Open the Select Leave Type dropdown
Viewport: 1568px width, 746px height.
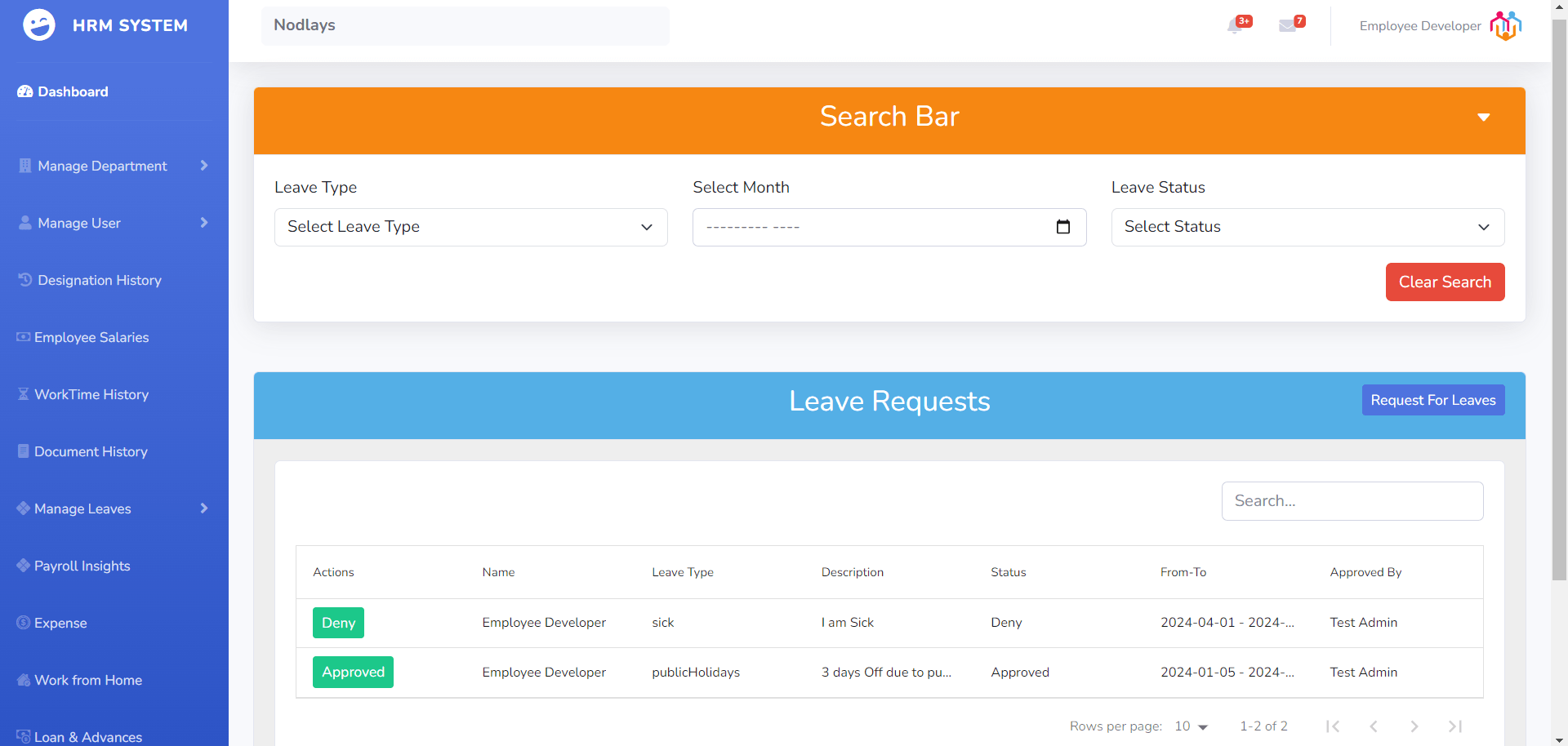[x=471, y=227]
